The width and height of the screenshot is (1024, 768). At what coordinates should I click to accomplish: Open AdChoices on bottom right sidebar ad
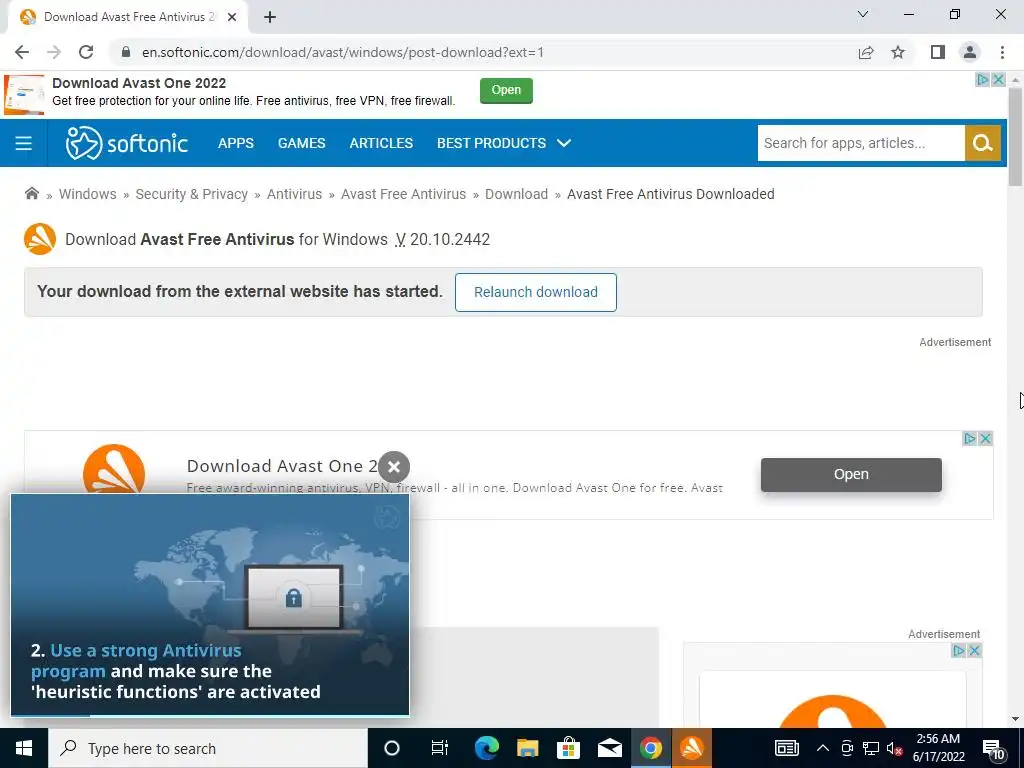click(959, 650)
